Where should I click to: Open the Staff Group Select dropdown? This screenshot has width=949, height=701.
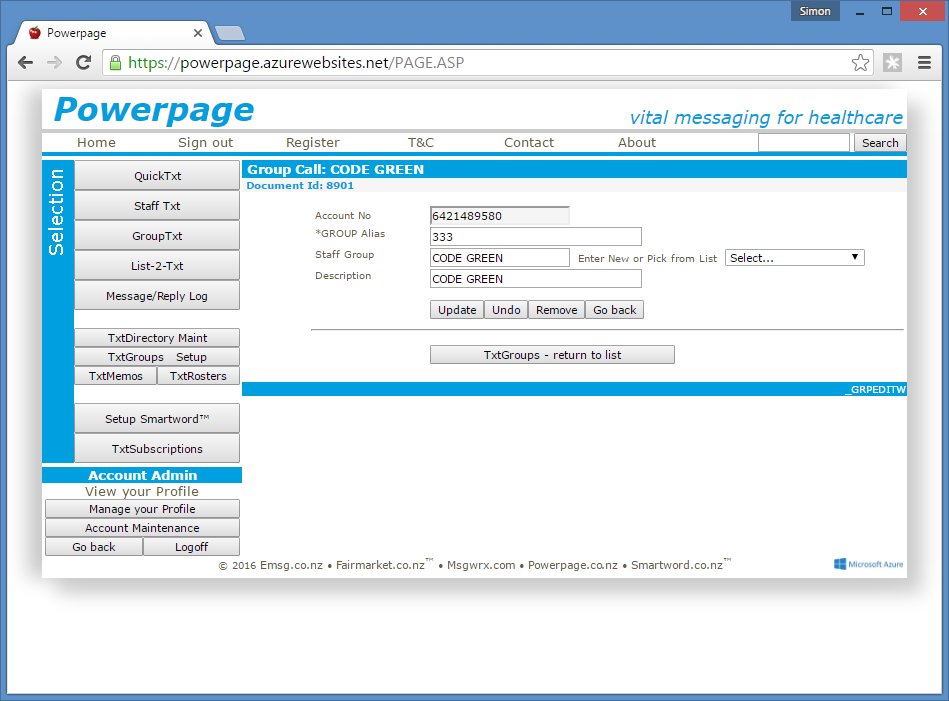point(794,258)
